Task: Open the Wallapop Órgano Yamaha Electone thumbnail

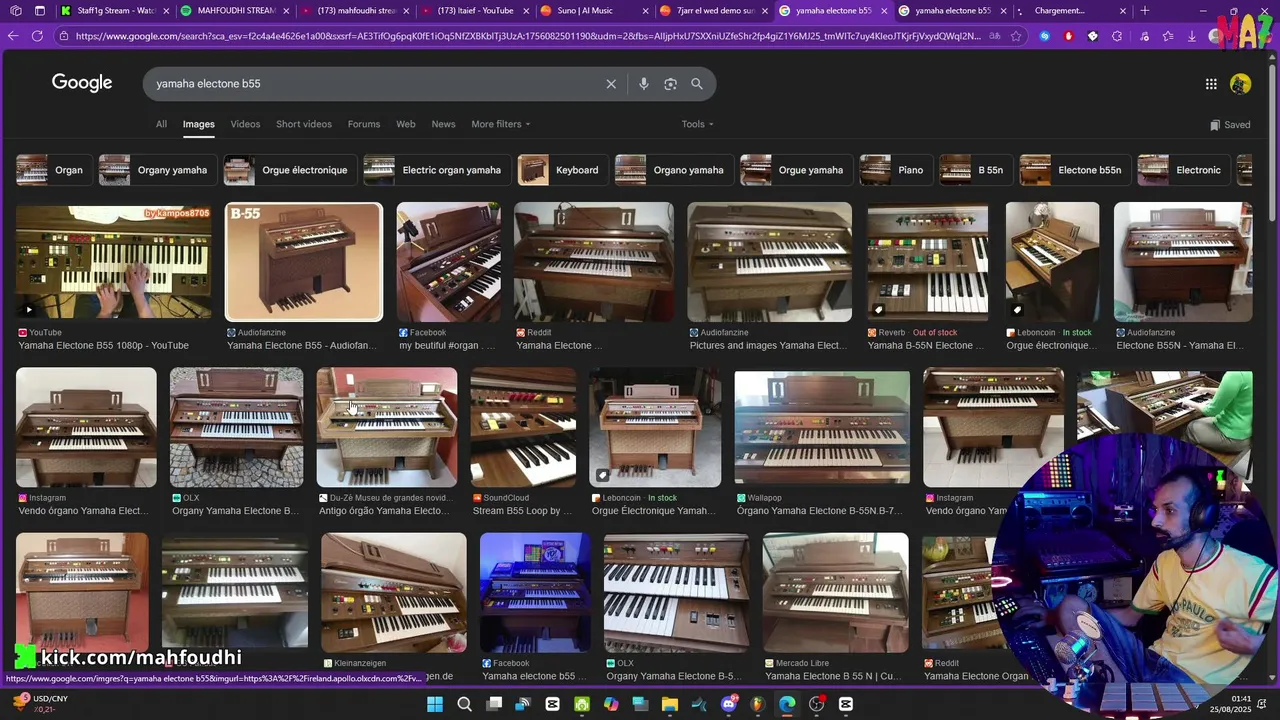Action: (822, 428)
